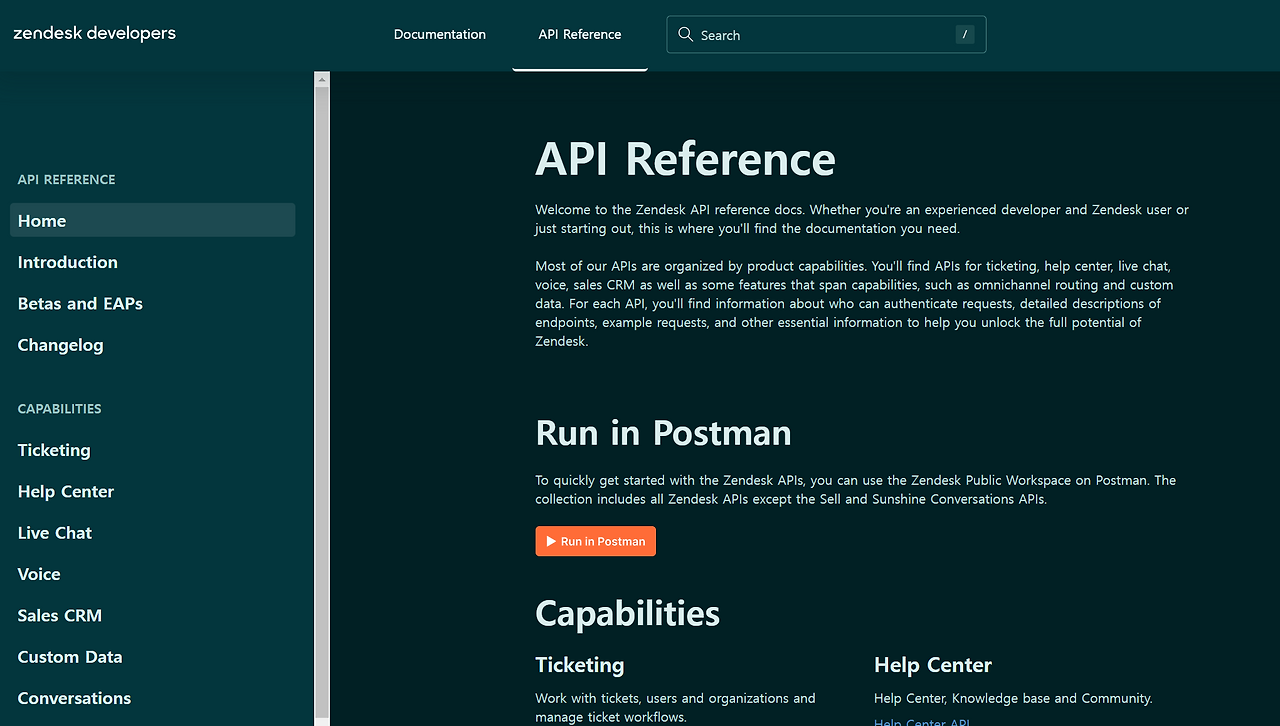Image resolution: width=1280 pixels, height=726 pixels.
Task: Click the play icon on Postman button
Action: pyautogui.click(x=551, y=541)
